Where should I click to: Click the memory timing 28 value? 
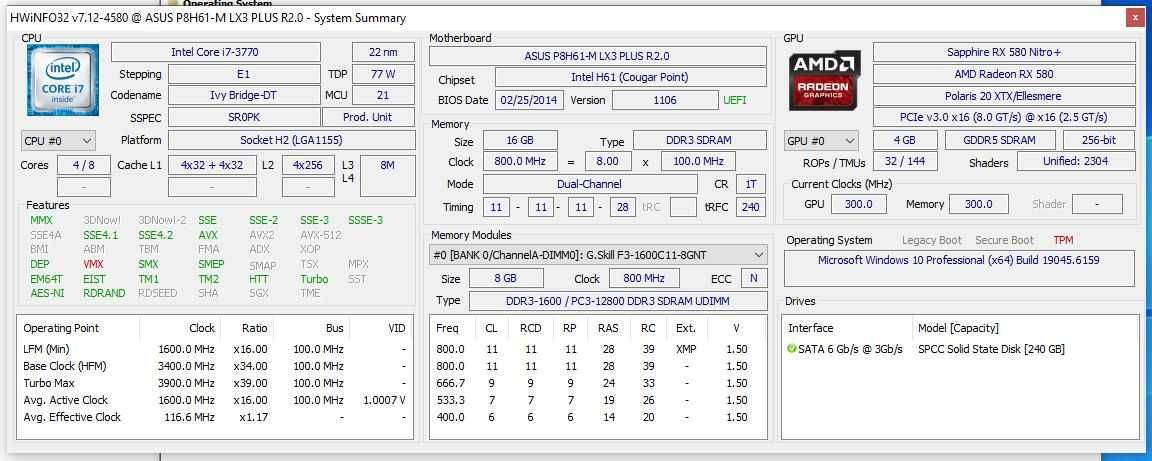tap(622, 207)
